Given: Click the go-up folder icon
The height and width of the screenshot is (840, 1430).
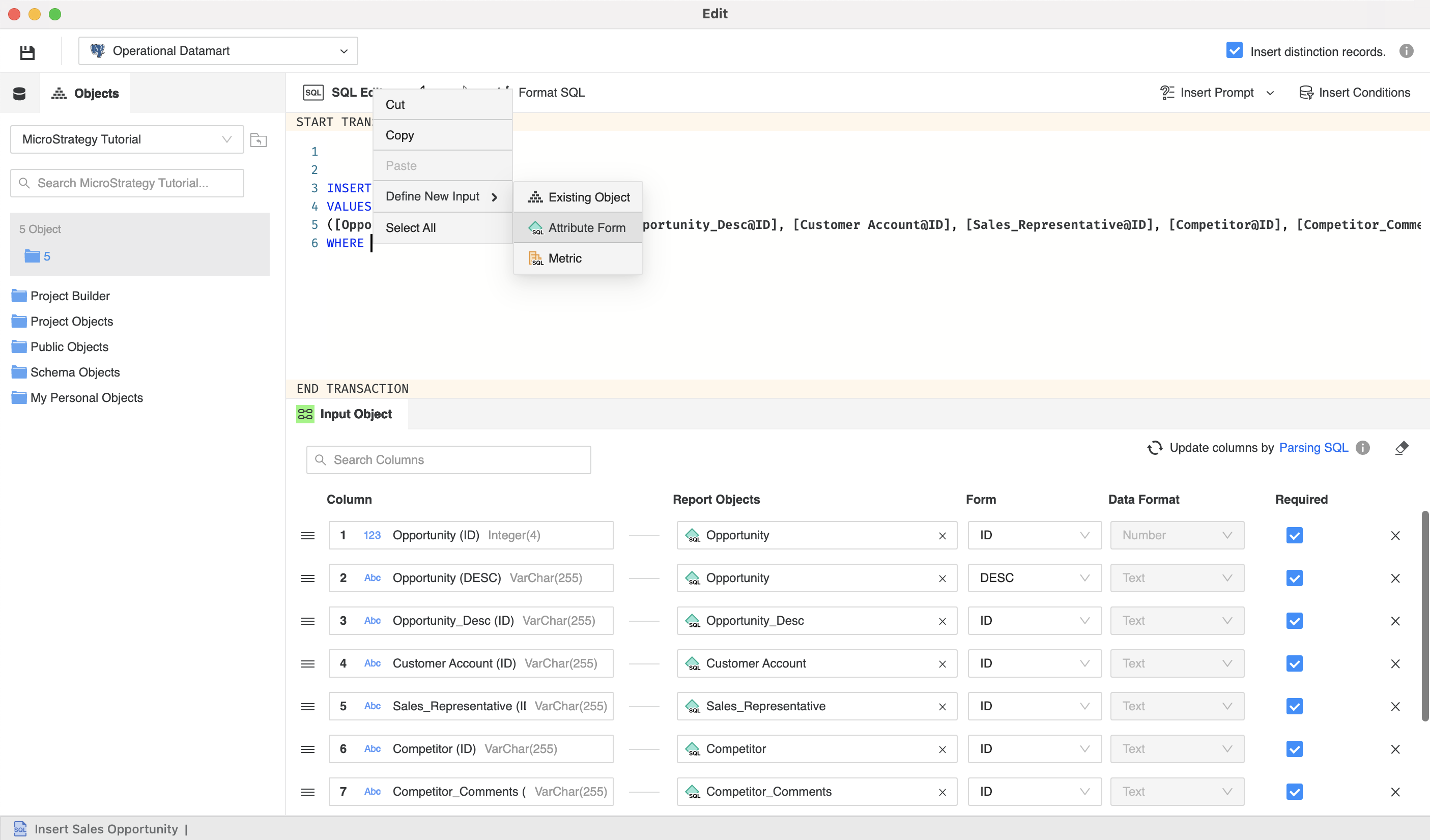Looking at the screenshot, I should (258, 139).
